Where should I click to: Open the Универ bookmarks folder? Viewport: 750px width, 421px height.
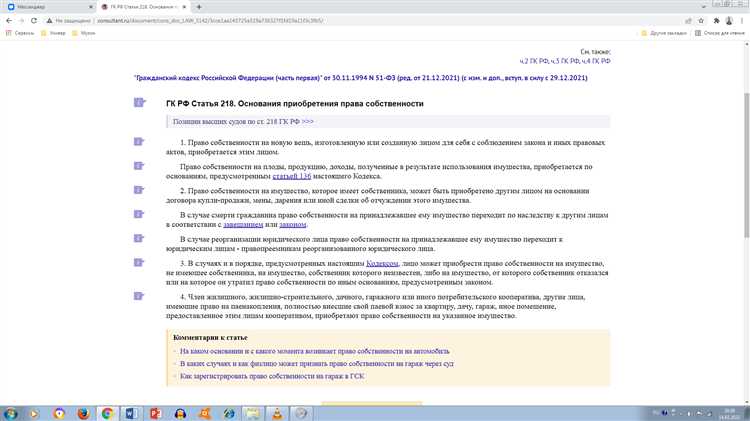(53, 33)
